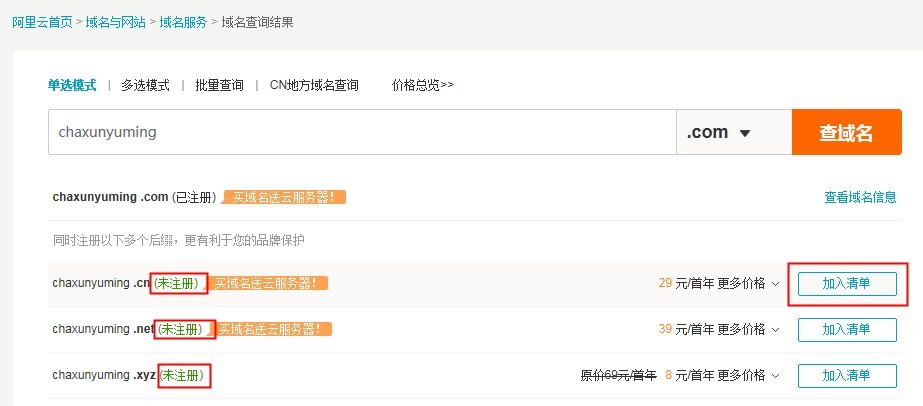Open the 阿里云首页 breadcrumb link

pos(41,21)
